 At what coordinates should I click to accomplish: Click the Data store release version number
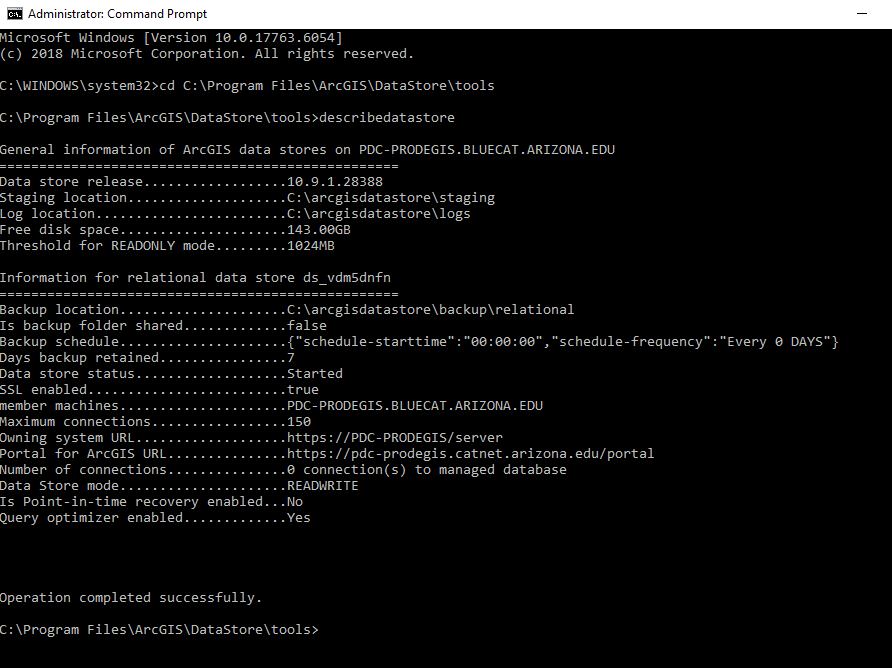click(x=334, y=182)
